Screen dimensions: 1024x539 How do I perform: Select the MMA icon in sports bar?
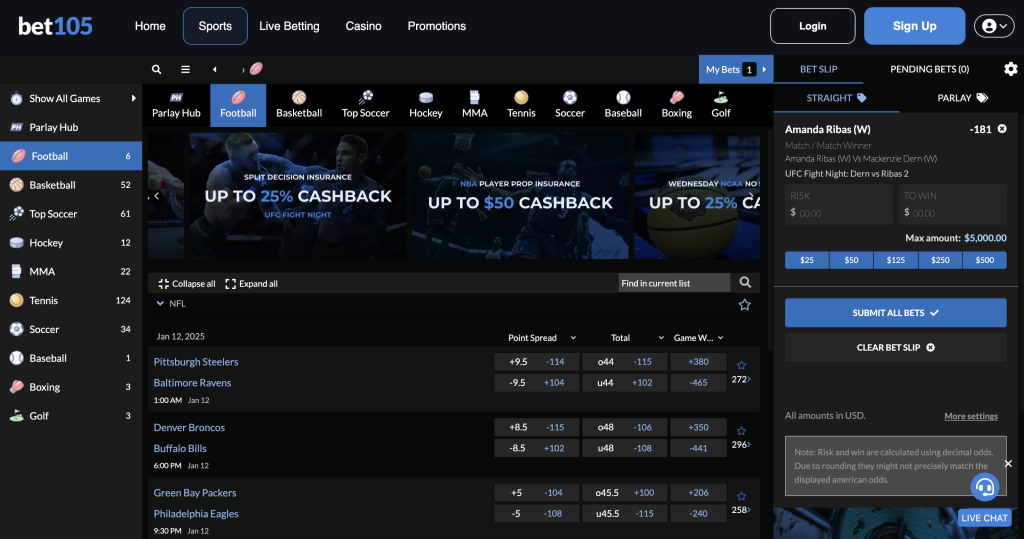(x=474, y=98)
